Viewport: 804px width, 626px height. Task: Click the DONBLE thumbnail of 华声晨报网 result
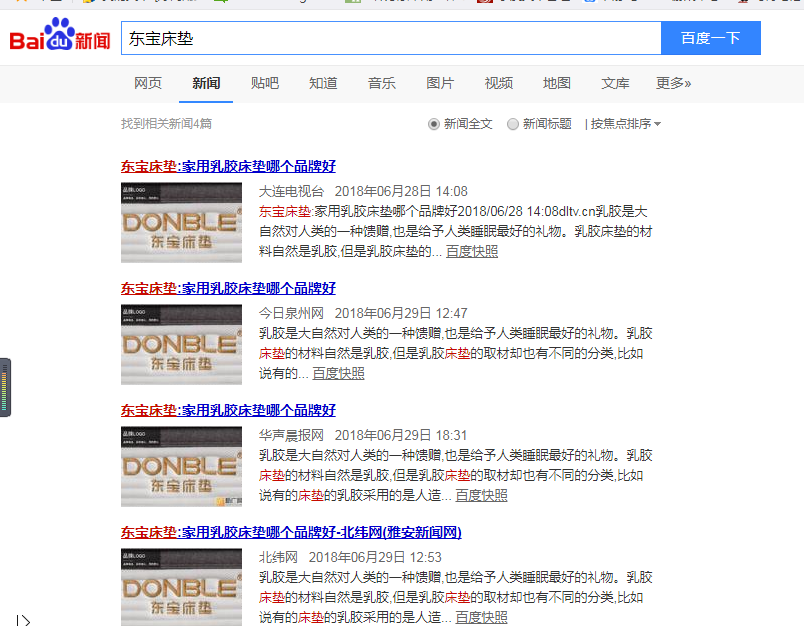tap(182, 467)
